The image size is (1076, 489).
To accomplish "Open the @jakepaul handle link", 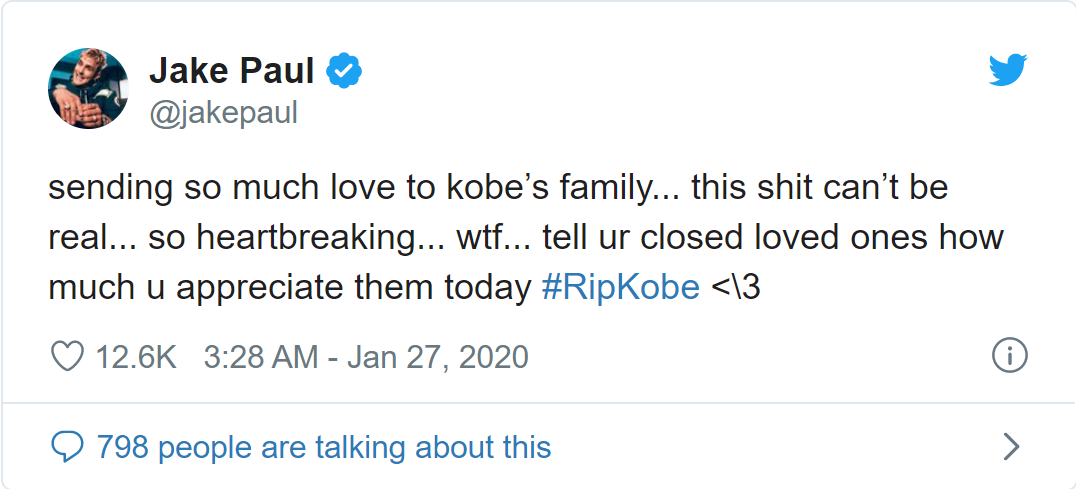I will (x=223, y=113).
